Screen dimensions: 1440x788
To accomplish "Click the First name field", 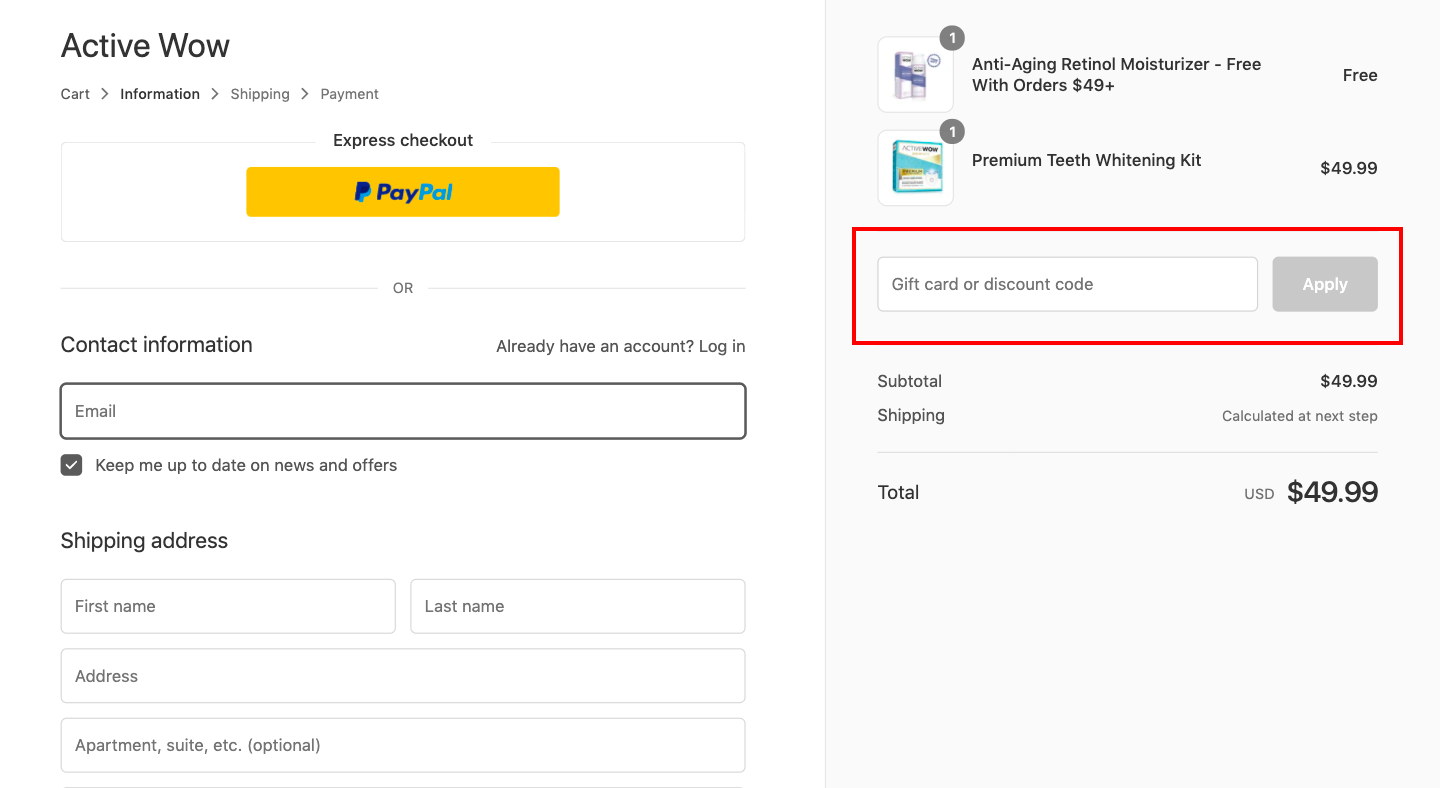I will click(x=228, y=606).
